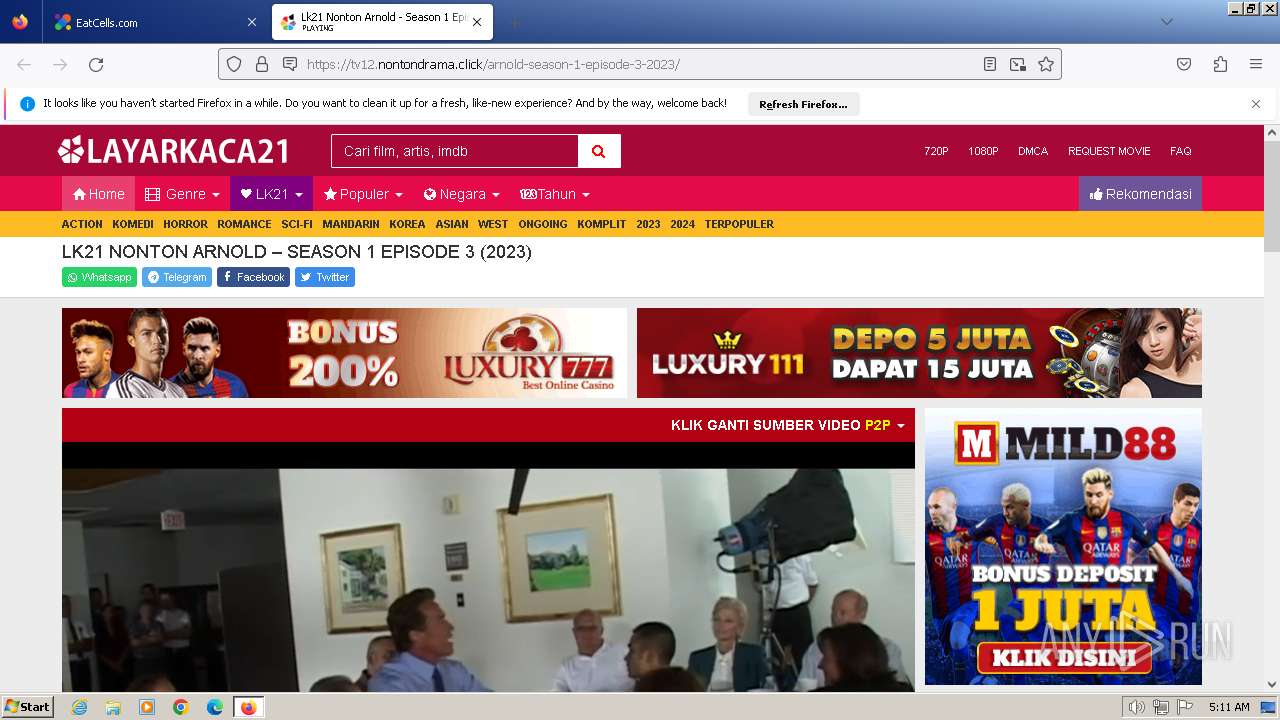The width and height of the screenshot is (1280, 720).
Task: Share via the Telegram button
Action: [x=177, y=277]
